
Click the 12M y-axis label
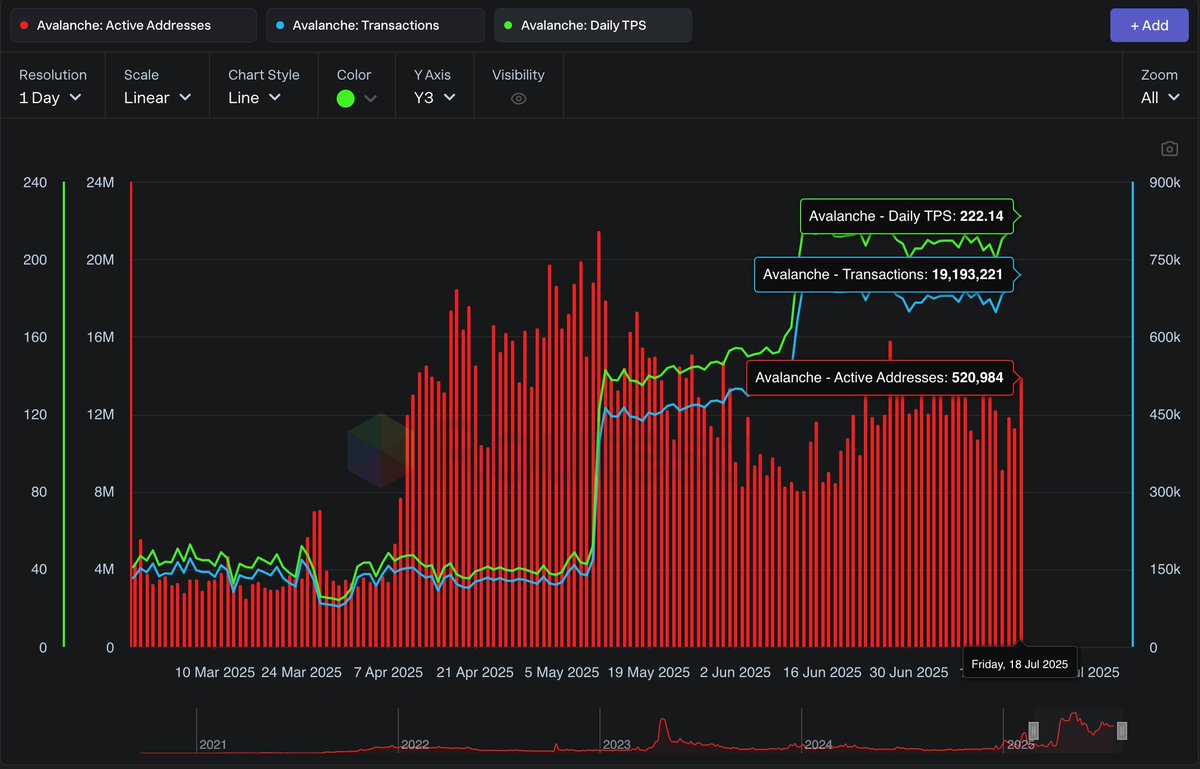[x=101, y=415]
